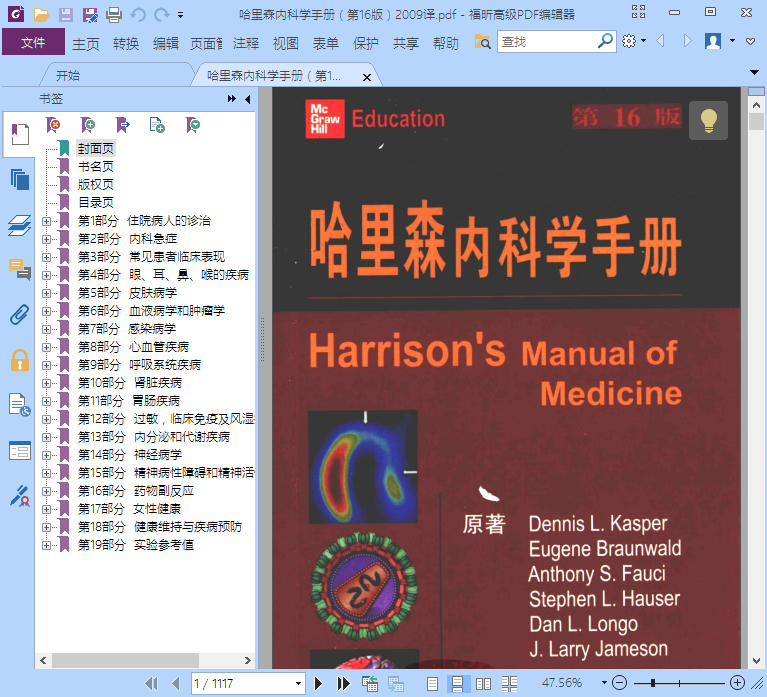Expand 第14部分 神经病学 bookmark node
The height and width of the screenshot is (697, 767).
(x=46, y=455)
